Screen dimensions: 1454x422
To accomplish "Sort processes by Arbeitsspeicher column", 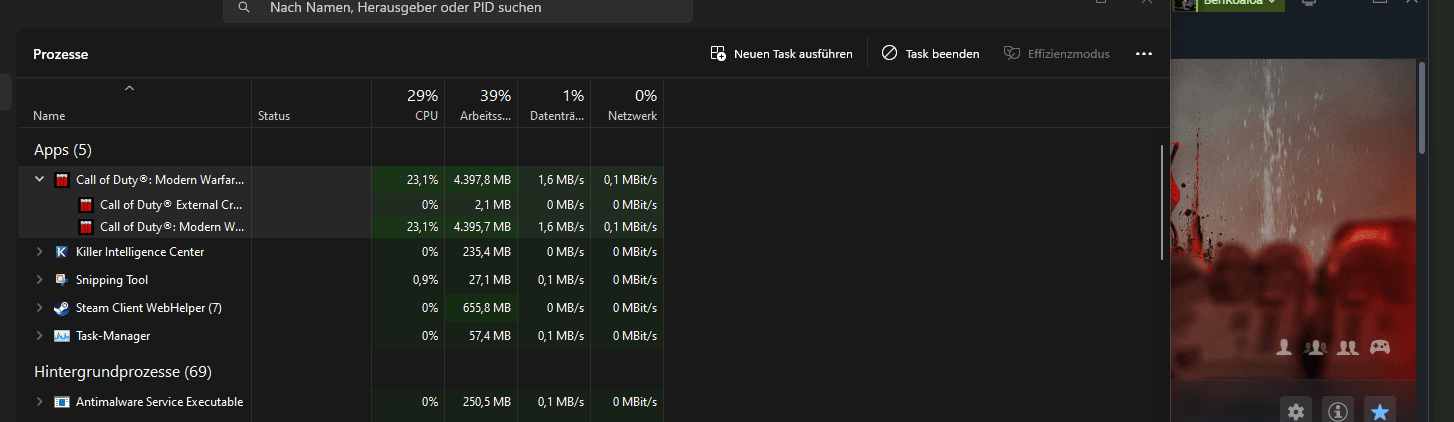I will point(481,104).
